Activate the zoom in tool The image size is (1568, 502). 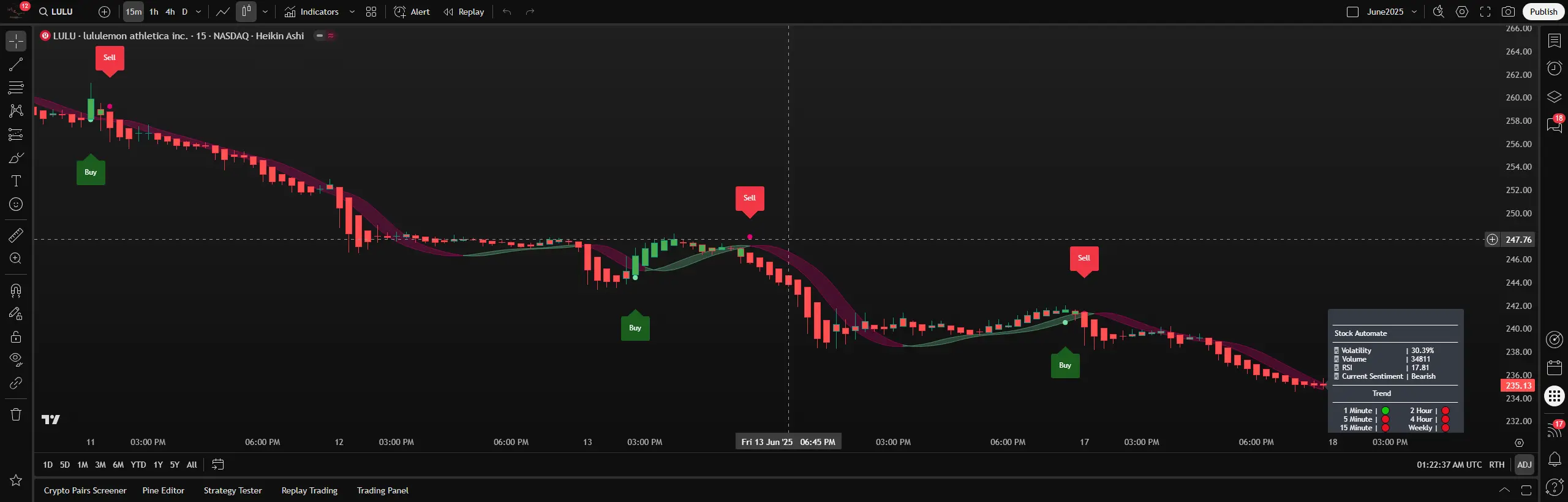[16, 258]
